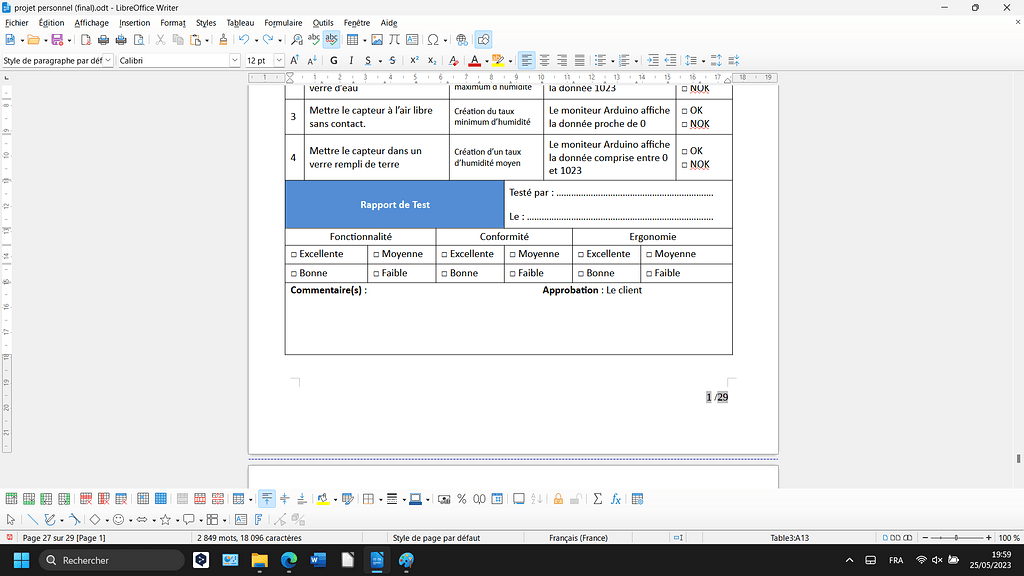1024x576 pixels.
Task: Open table properties icon
Action: point(637,499)
